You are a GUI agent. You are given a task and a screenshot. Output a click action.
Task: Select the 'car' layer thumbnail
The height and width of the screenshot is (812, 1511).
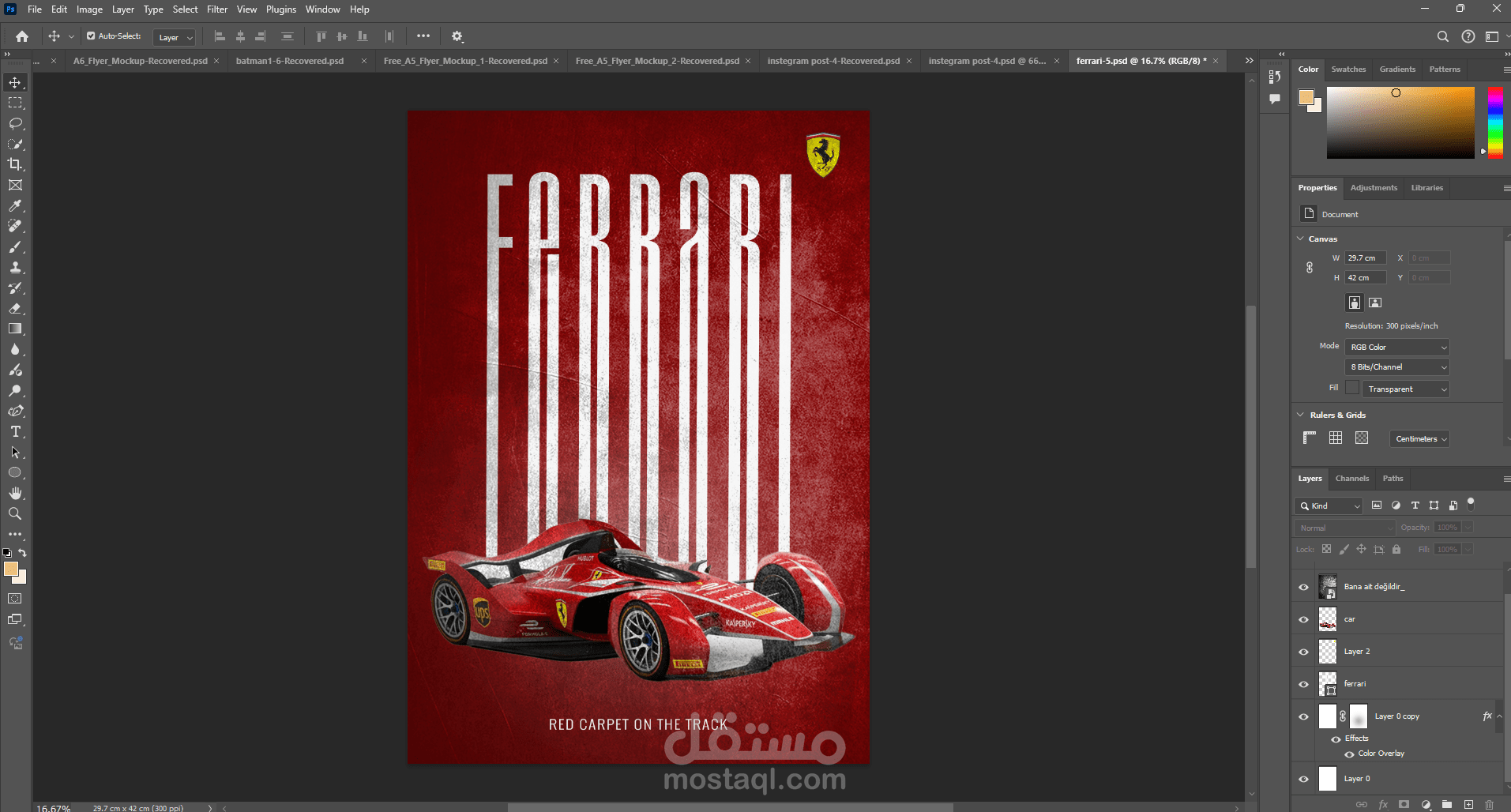1328,619
